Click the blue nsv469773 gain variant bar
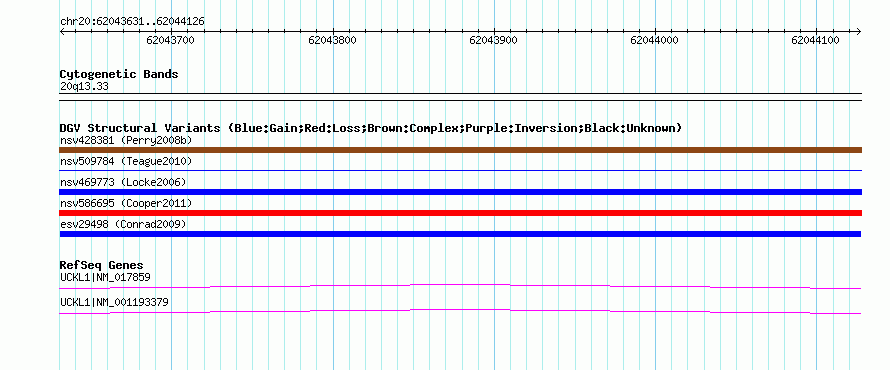Image resolution: width=890 pixels, height=370 pixels. tap(460, 192)
